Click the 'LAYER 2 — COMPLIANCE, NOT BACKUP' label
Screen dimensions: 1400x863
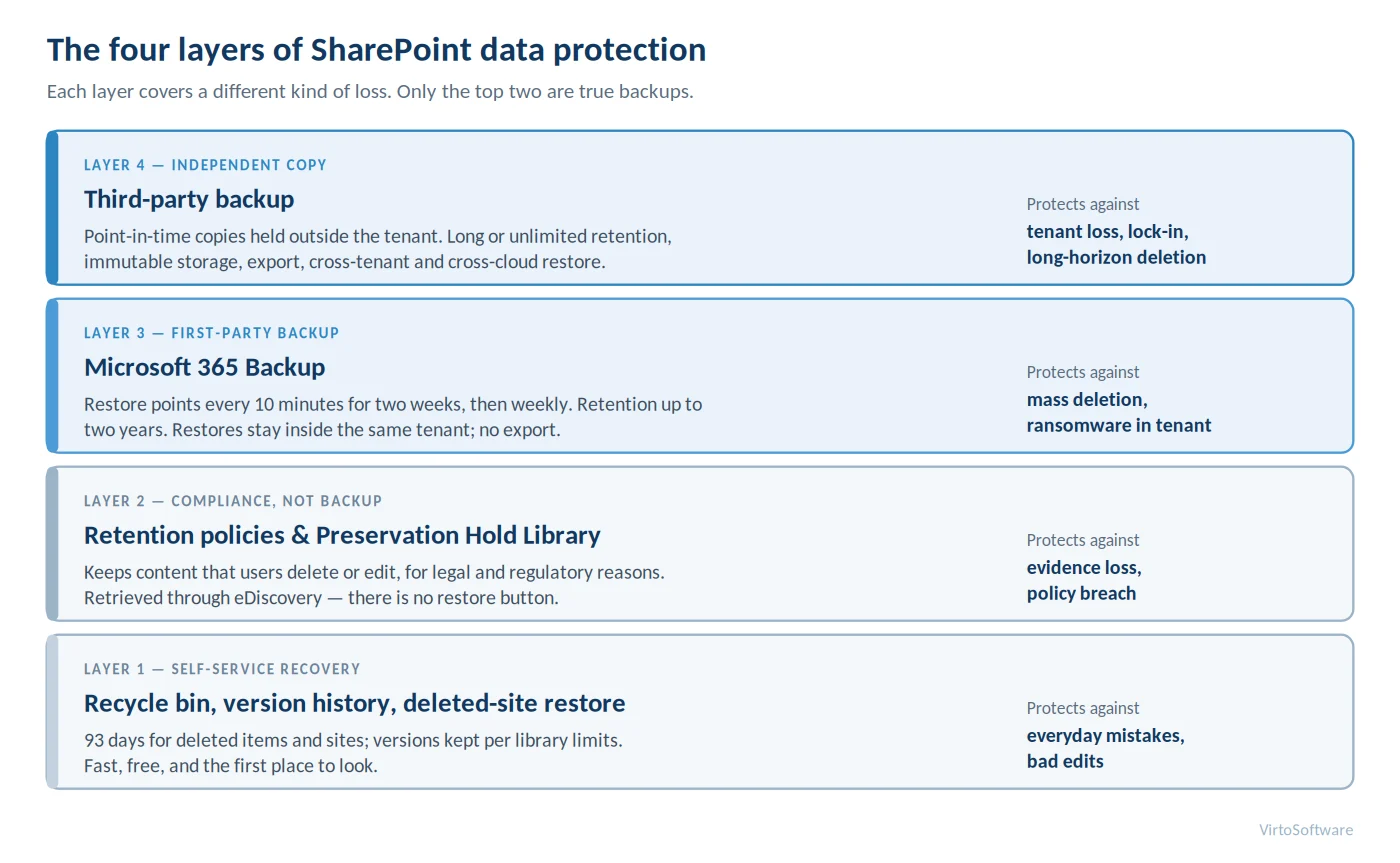click(x=233, y=501)
